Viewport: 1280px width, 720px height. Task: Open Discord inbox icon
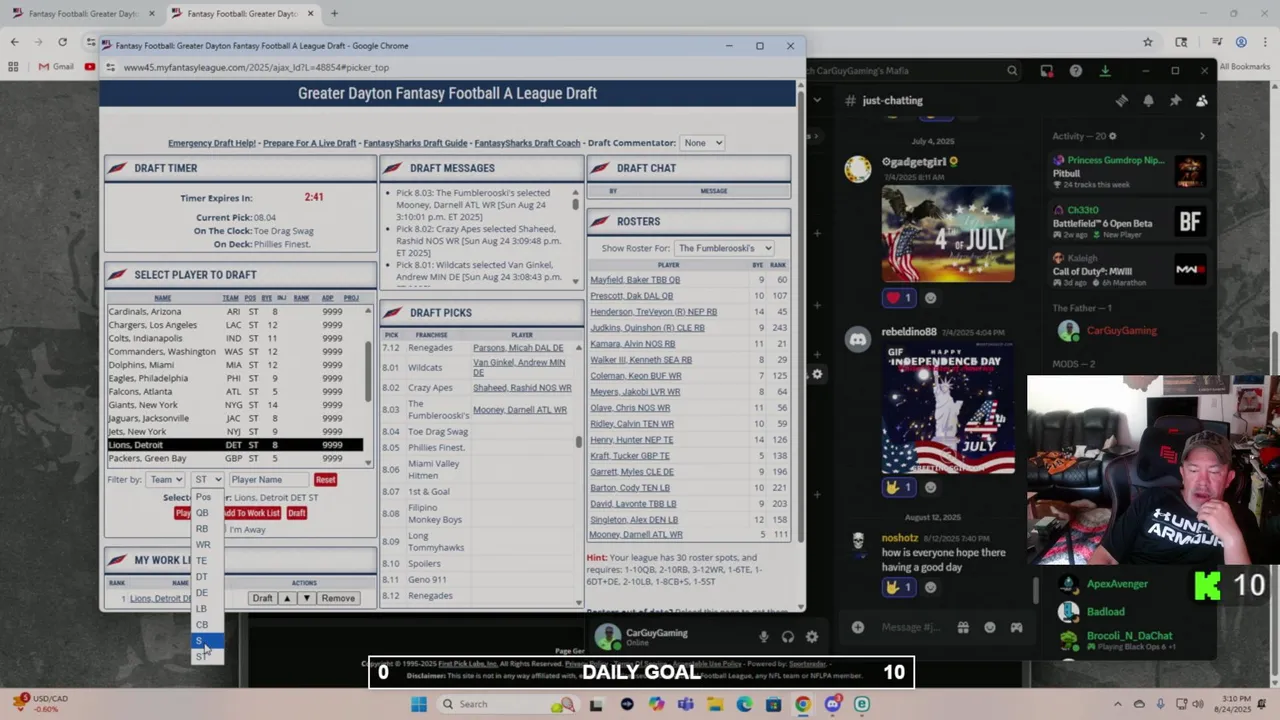click(x=1046, y=71)
